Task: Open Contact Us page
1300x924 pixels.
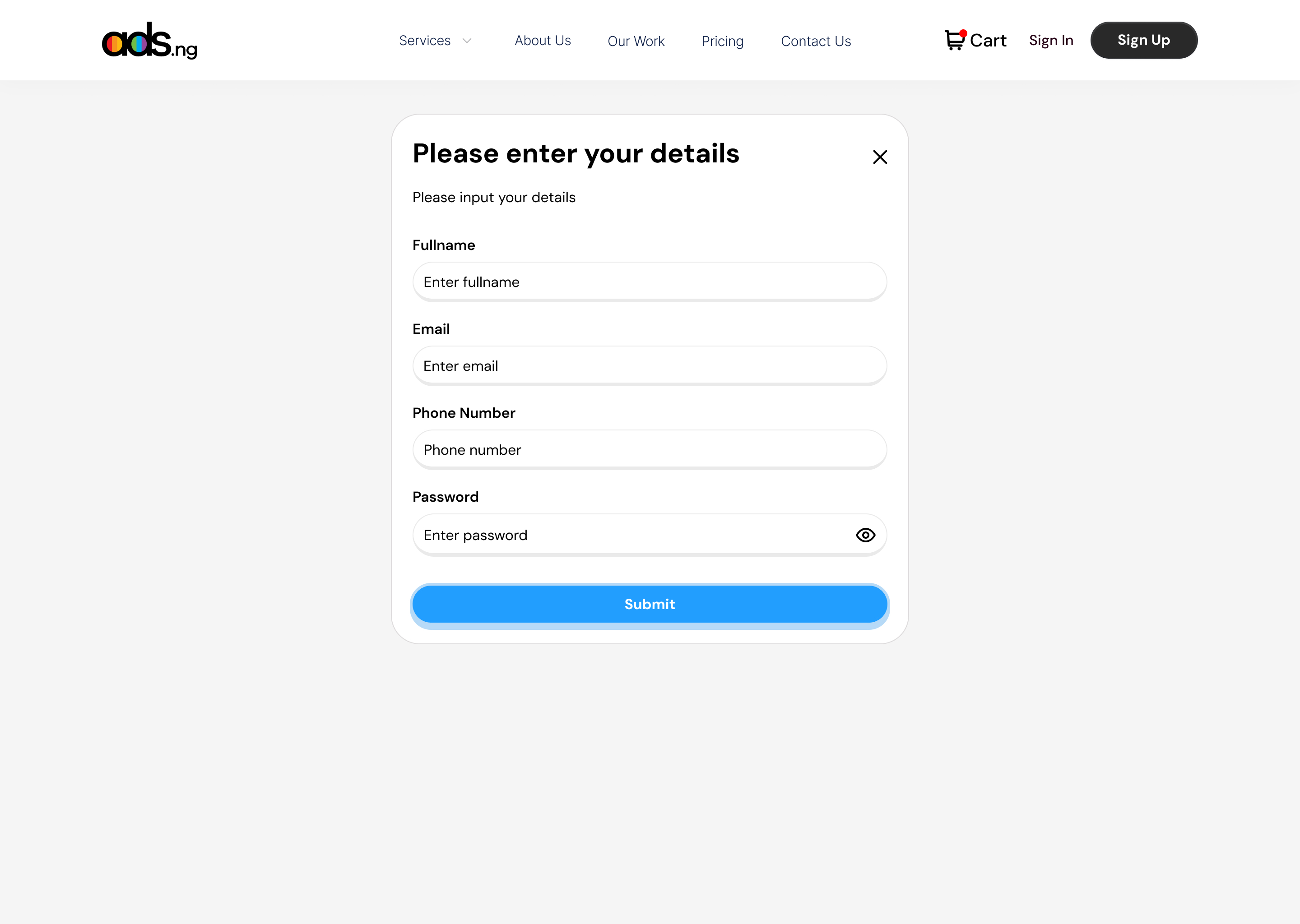Action: 816,42
